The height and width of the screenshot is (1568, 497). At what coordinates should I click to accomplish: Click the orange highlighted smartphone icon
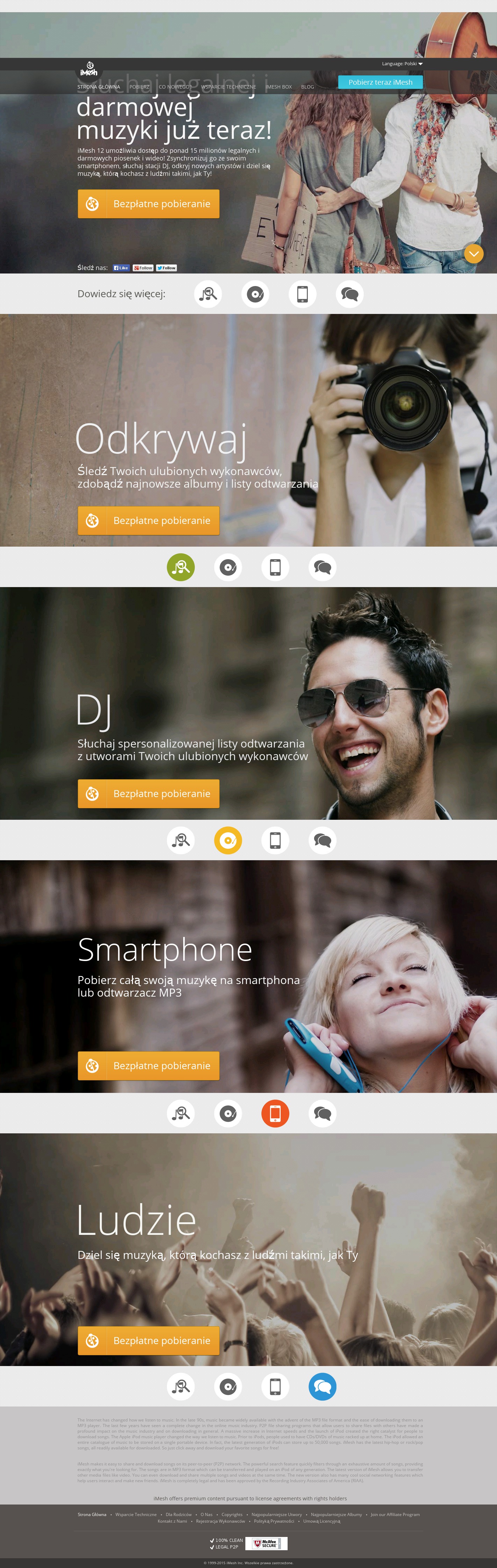275,1113
